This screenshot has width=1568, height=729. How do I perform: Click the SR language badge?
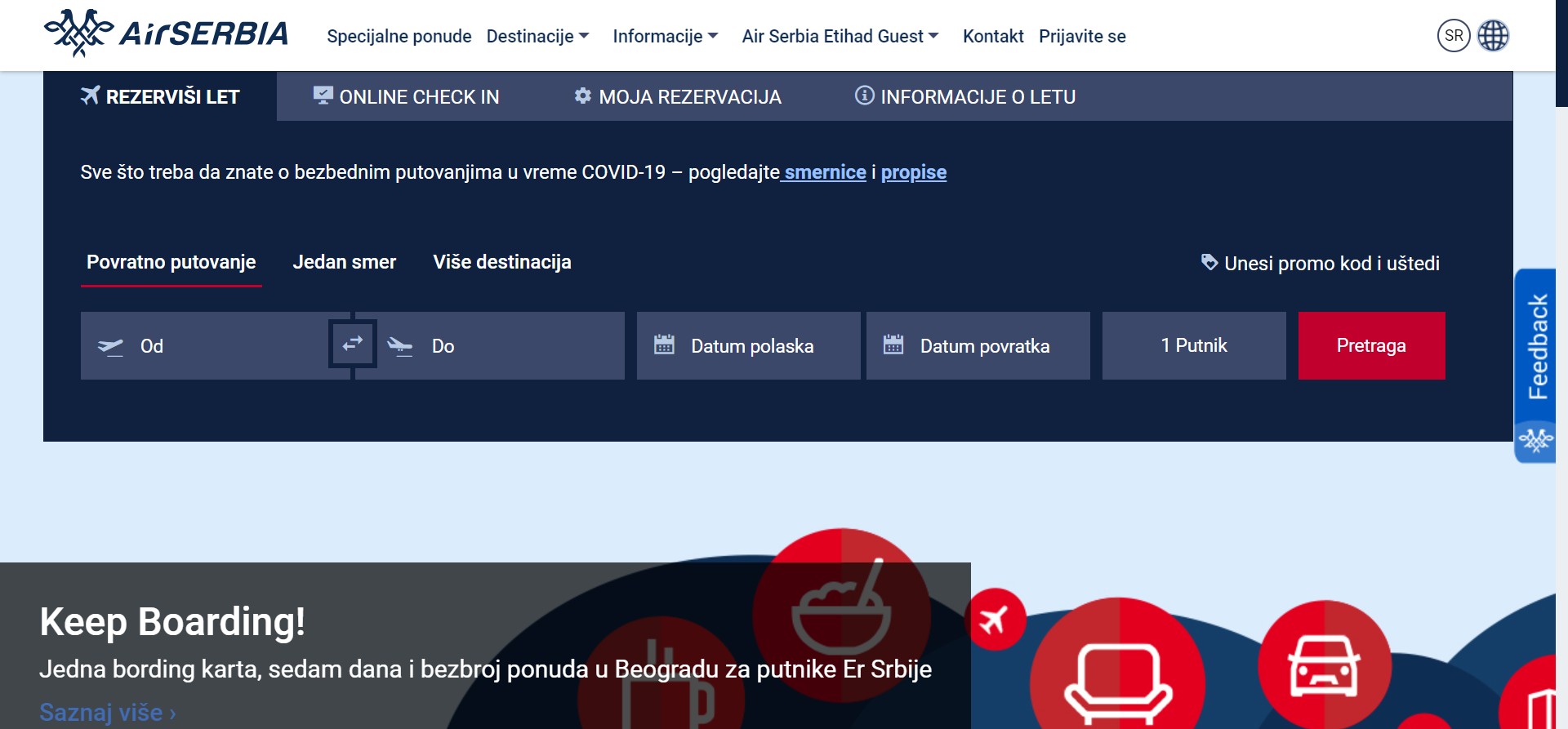pyautogui.click(x=1453, y=36)
